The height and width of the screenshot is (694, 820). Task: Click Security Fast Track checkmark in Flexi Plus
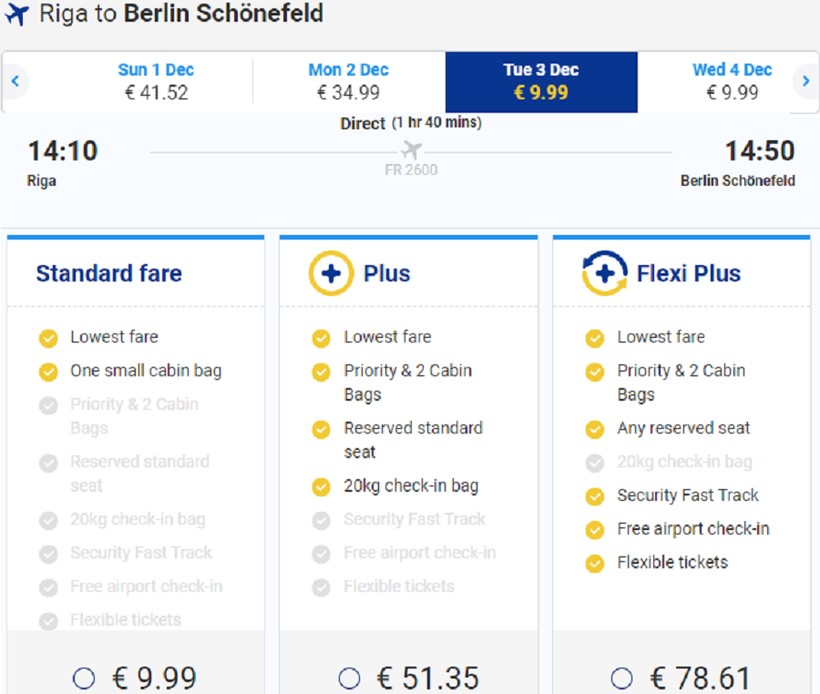click(595, 496)
